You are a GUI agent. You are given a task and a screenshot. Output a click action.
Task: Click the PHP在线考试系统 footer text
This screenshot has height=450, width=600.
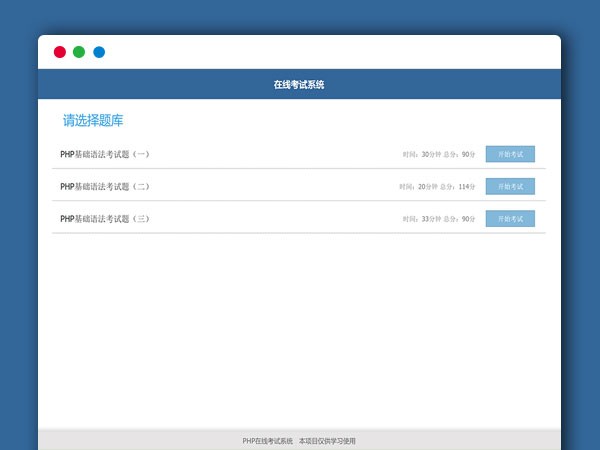click(x=267, y=441)
